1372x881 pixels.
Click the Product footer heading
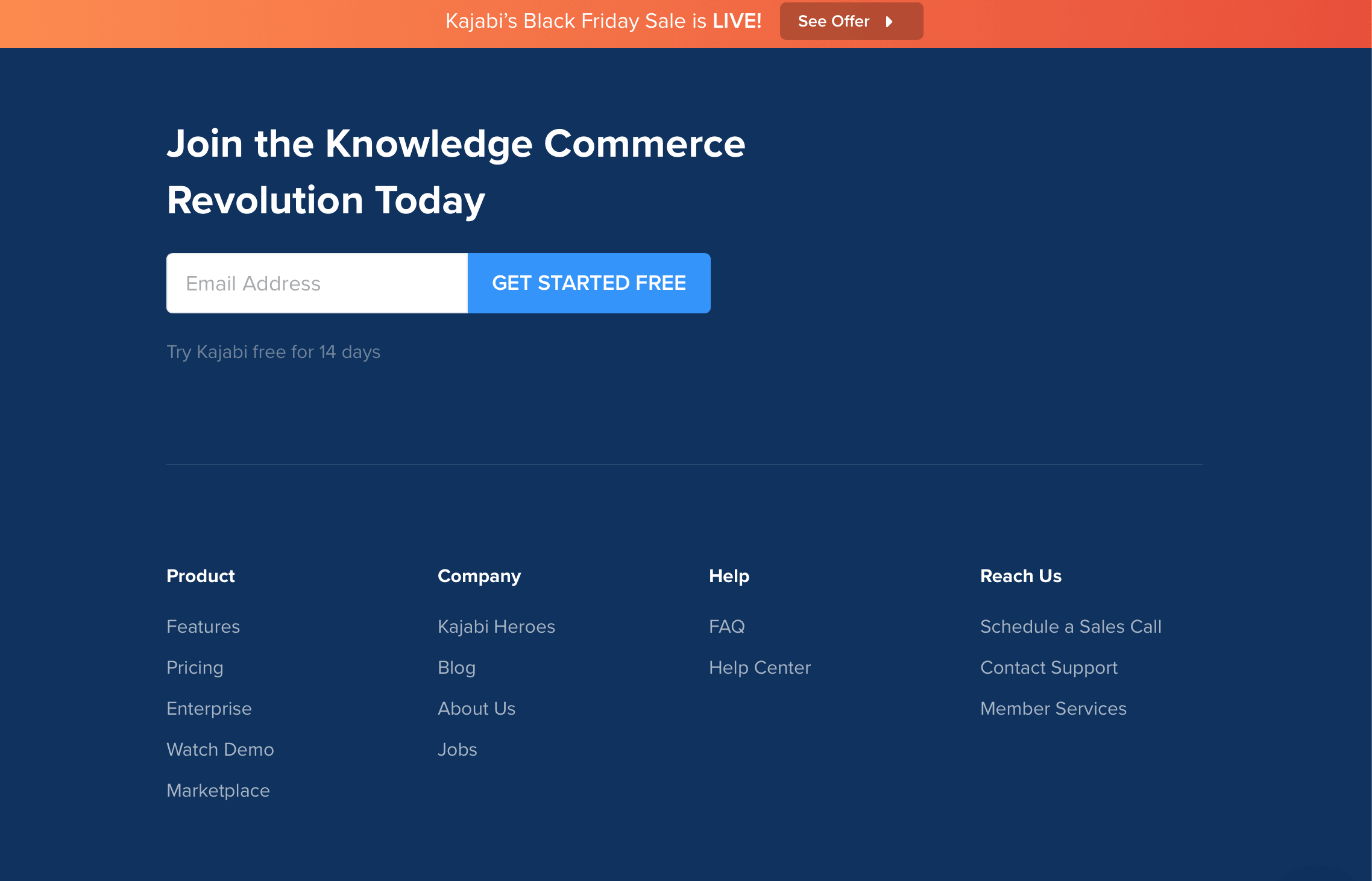click(200, 576)
